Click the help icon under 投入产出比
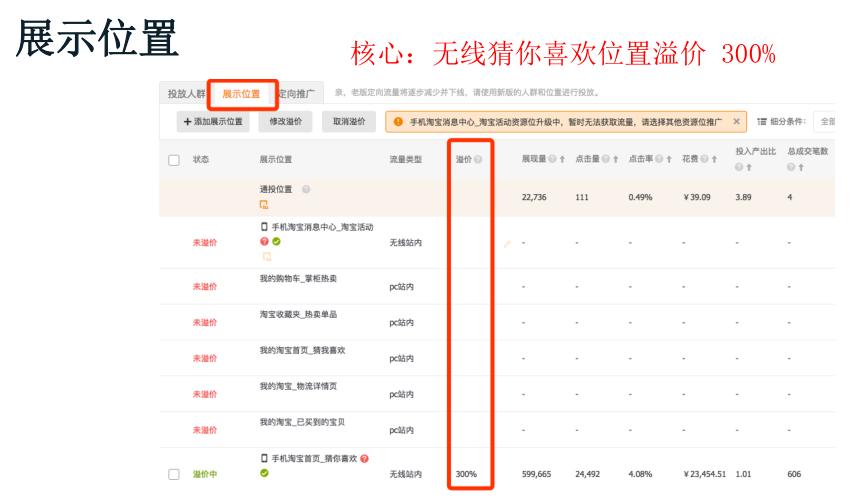852x498 pixels. click(739, 167)
